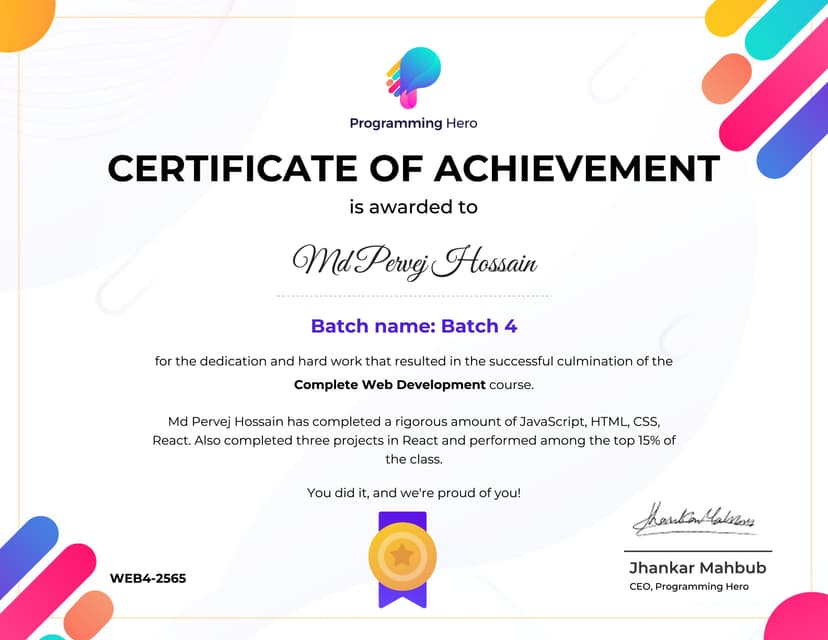Click the "Batch name: Batch 4" purple text
Image resolution: width=828 pixels, height=640 pixels.
[x=413, y=326]
